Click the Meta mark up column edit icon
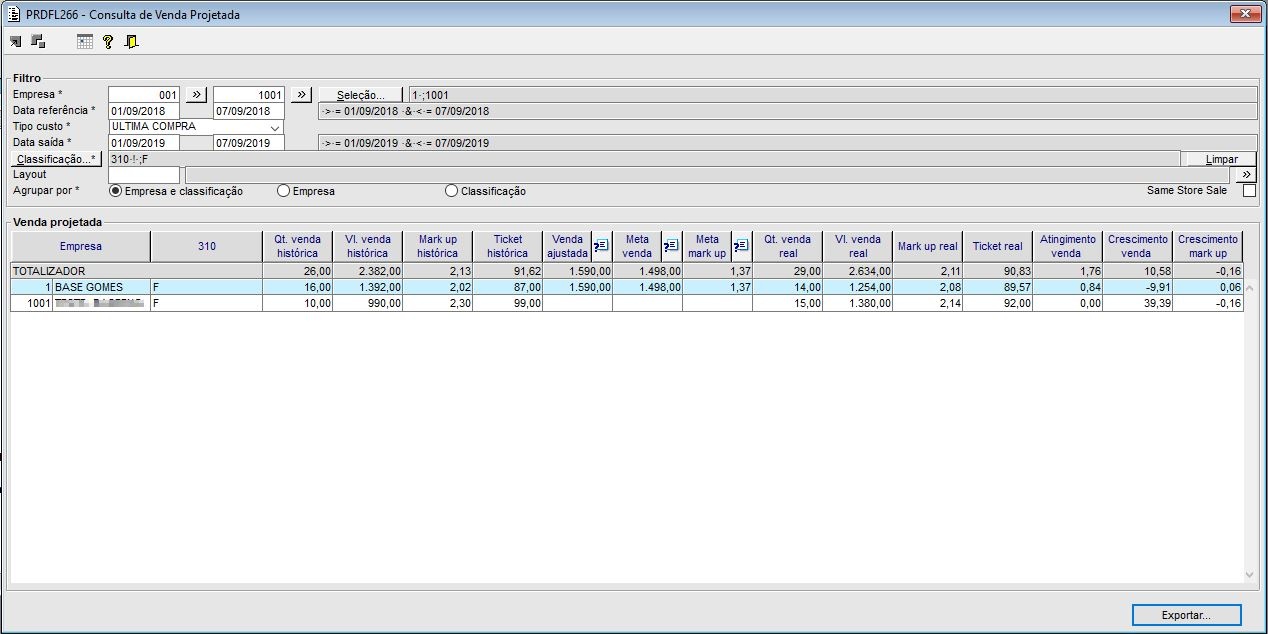The image size is (1268, 634). (741, 245)
